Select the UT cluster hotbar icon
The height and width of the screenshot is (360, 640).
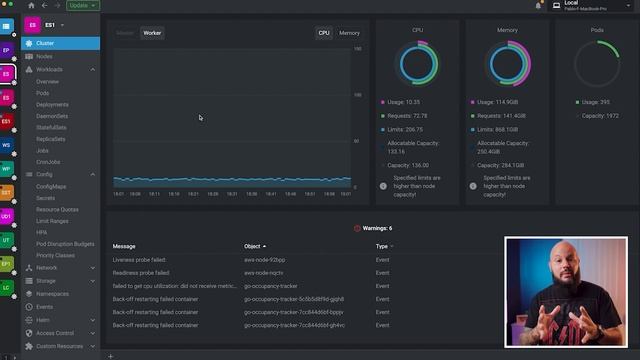point(6,240)
